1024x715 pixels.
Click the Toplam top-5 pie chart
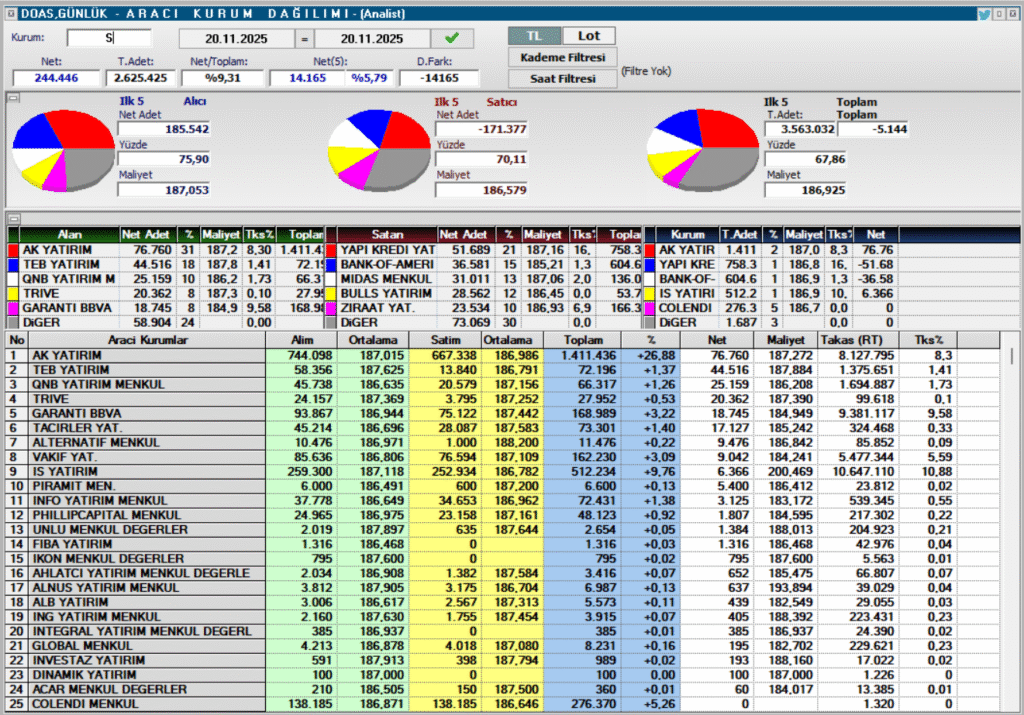coord(691,149)
